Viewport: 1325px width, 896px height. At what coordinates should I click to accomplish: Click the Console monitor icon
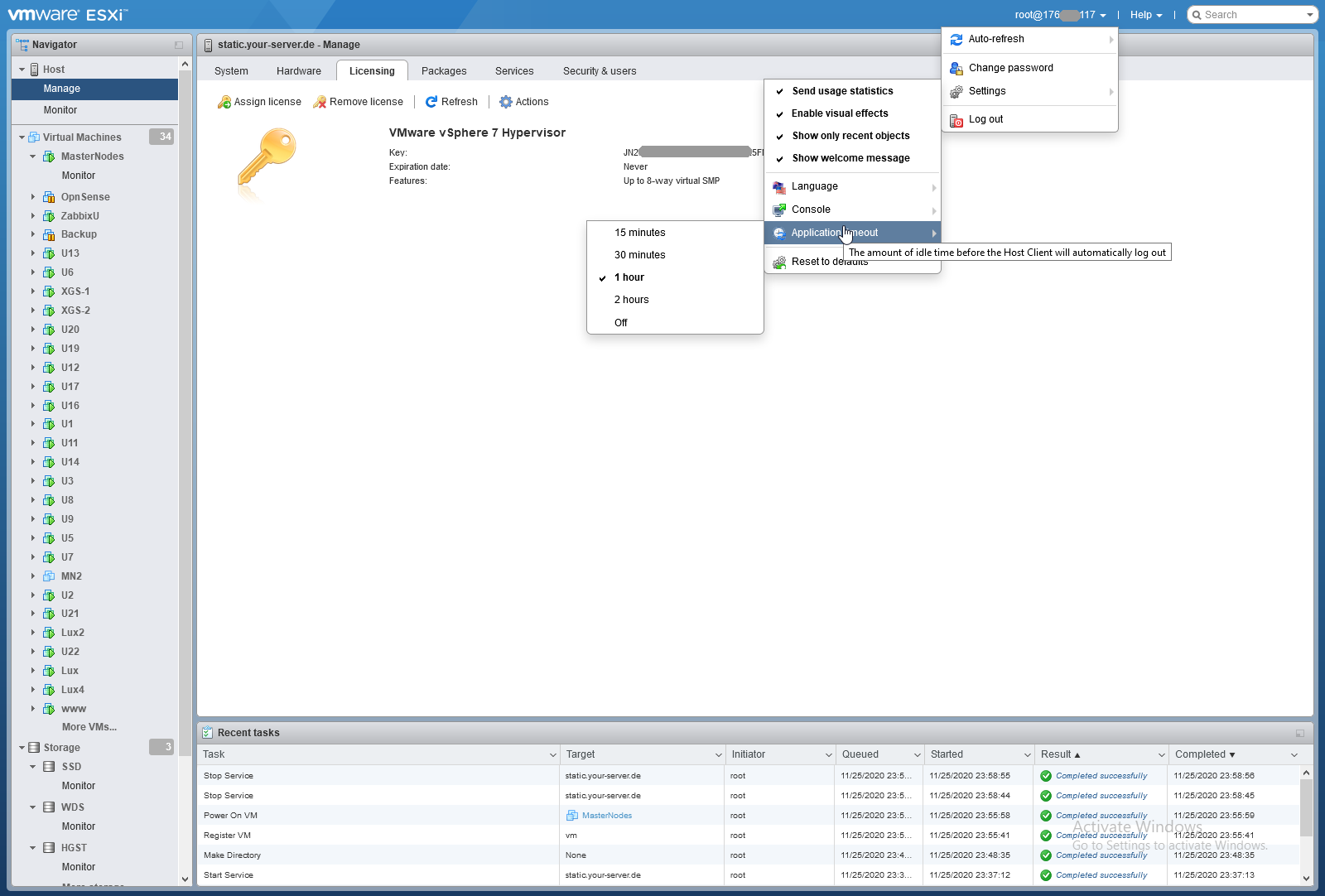click(x=779, y=210)
